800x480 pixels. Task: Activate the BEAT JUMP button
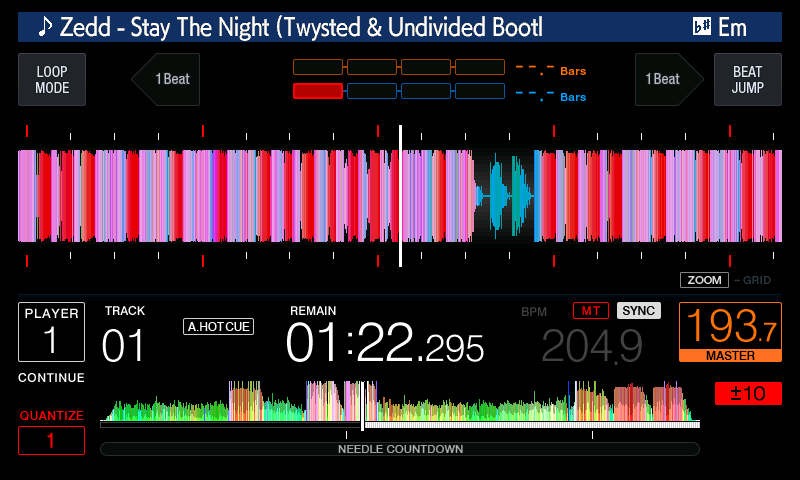pos(747,80)
